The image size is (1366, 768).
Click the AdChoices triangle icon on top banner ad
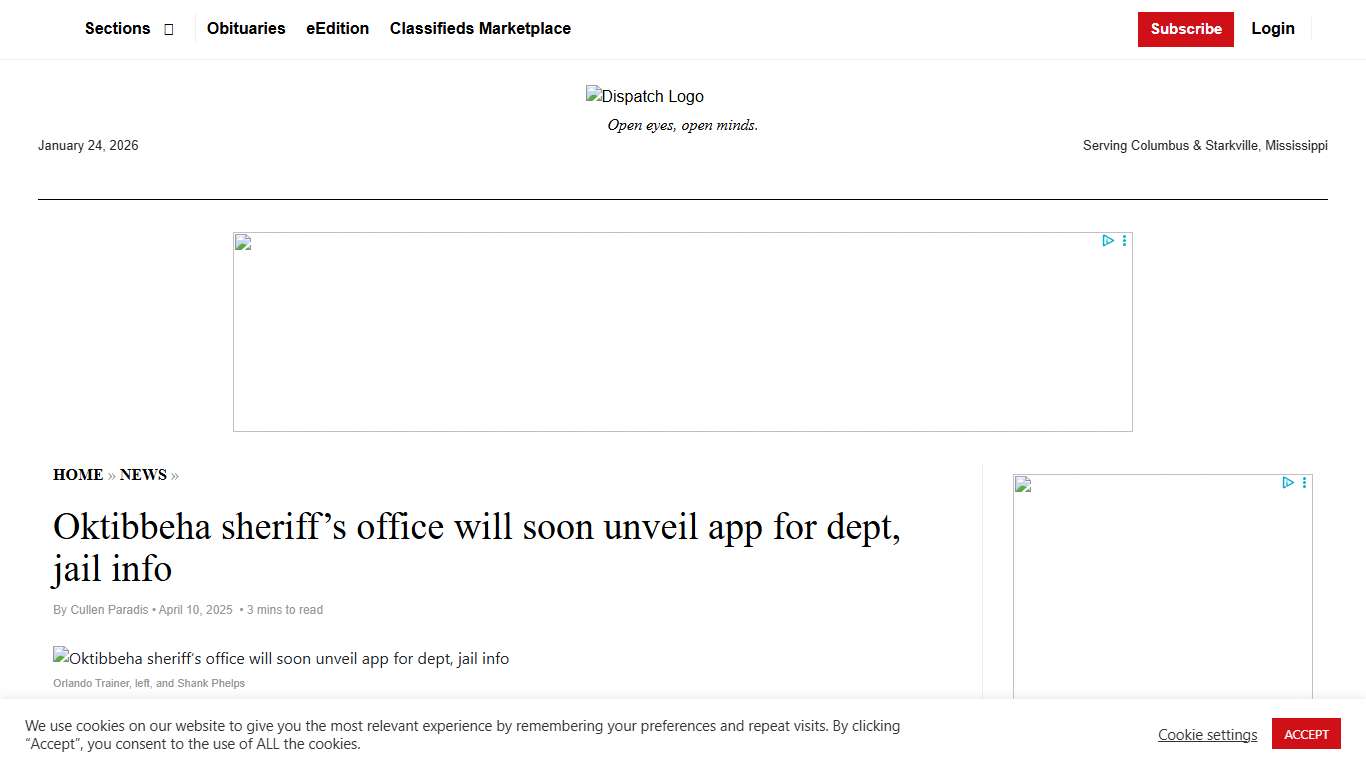(1107, 240)
